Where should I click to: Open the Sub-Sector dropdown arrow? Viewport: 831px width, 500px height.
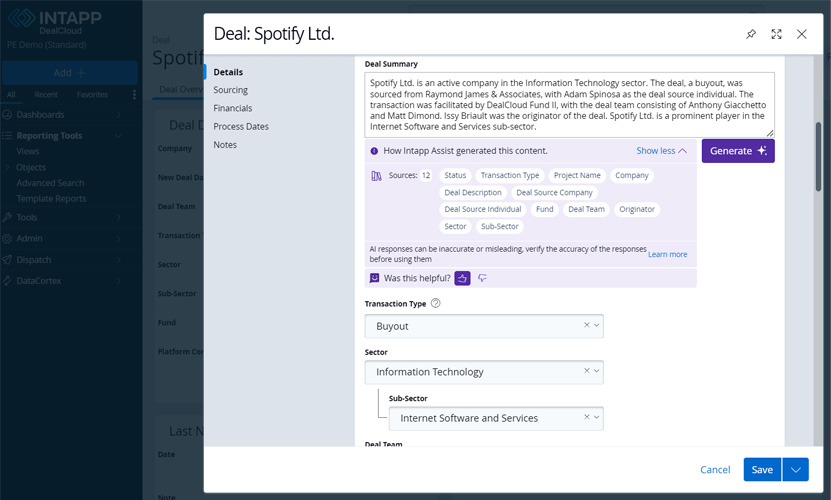[x=597, y=417]
